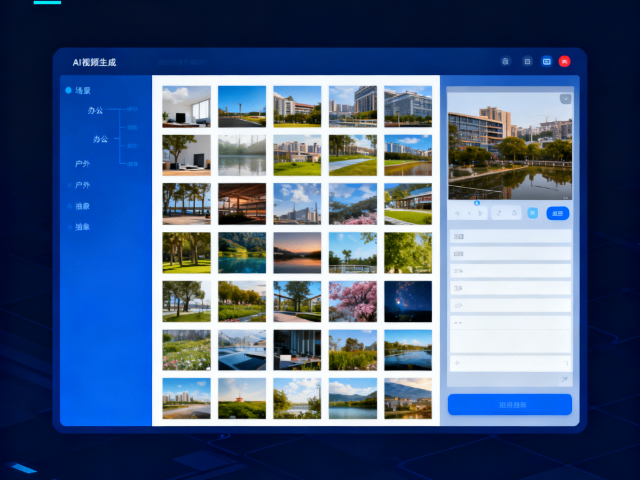
Task: Click the expand chevron on preview image
Action: point(565,99)
